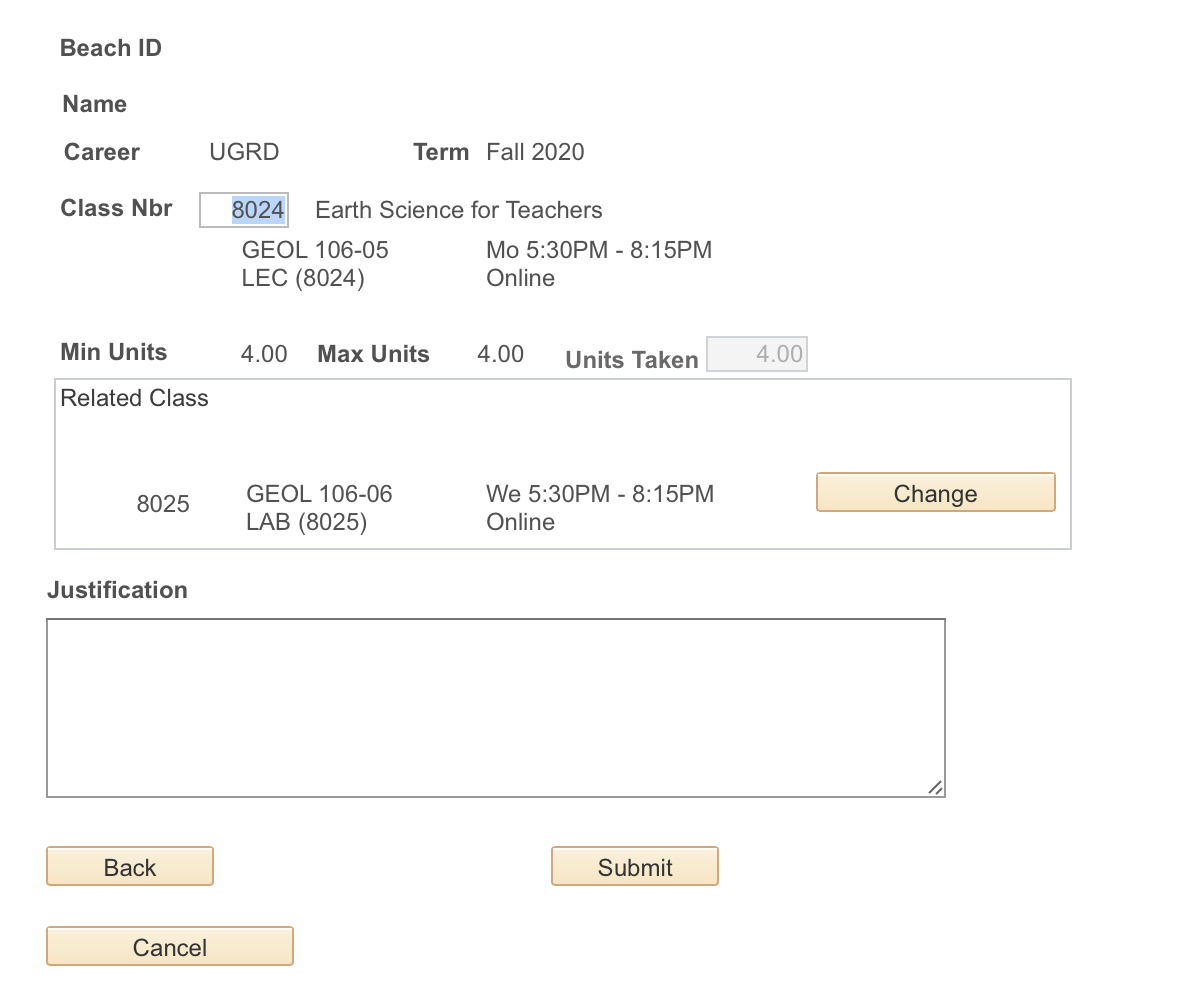Click the Change button for related class
The image size is (1198, 1008).
(x=935, y=492)
